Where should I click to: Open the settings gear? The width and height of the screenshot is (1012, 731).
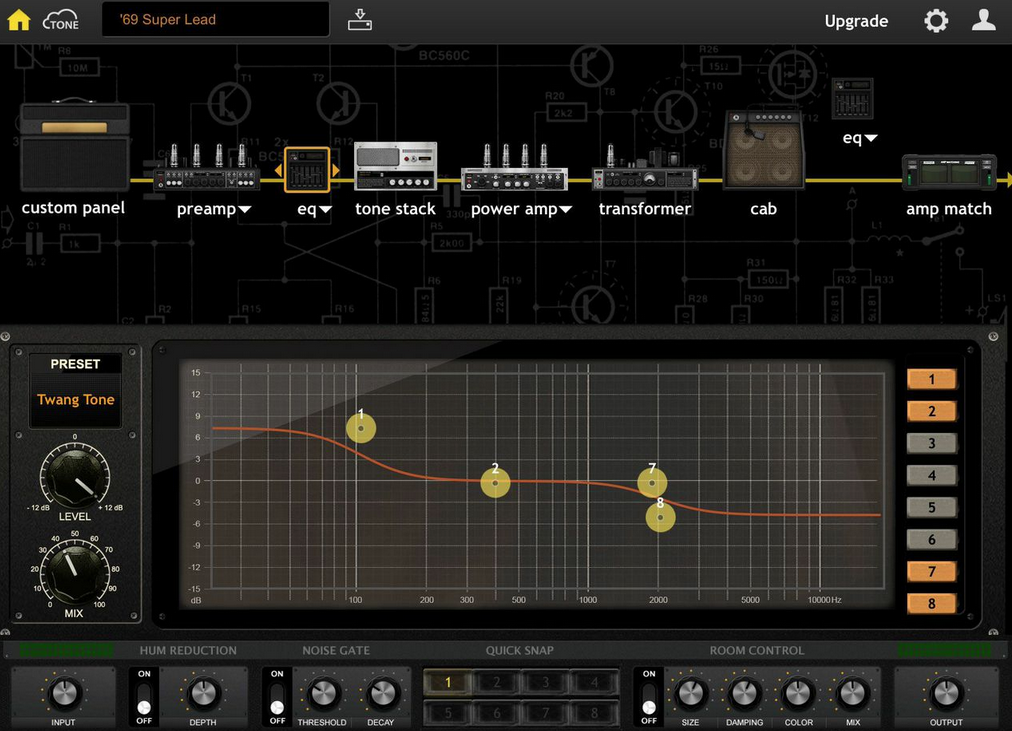tap(936, 21)
